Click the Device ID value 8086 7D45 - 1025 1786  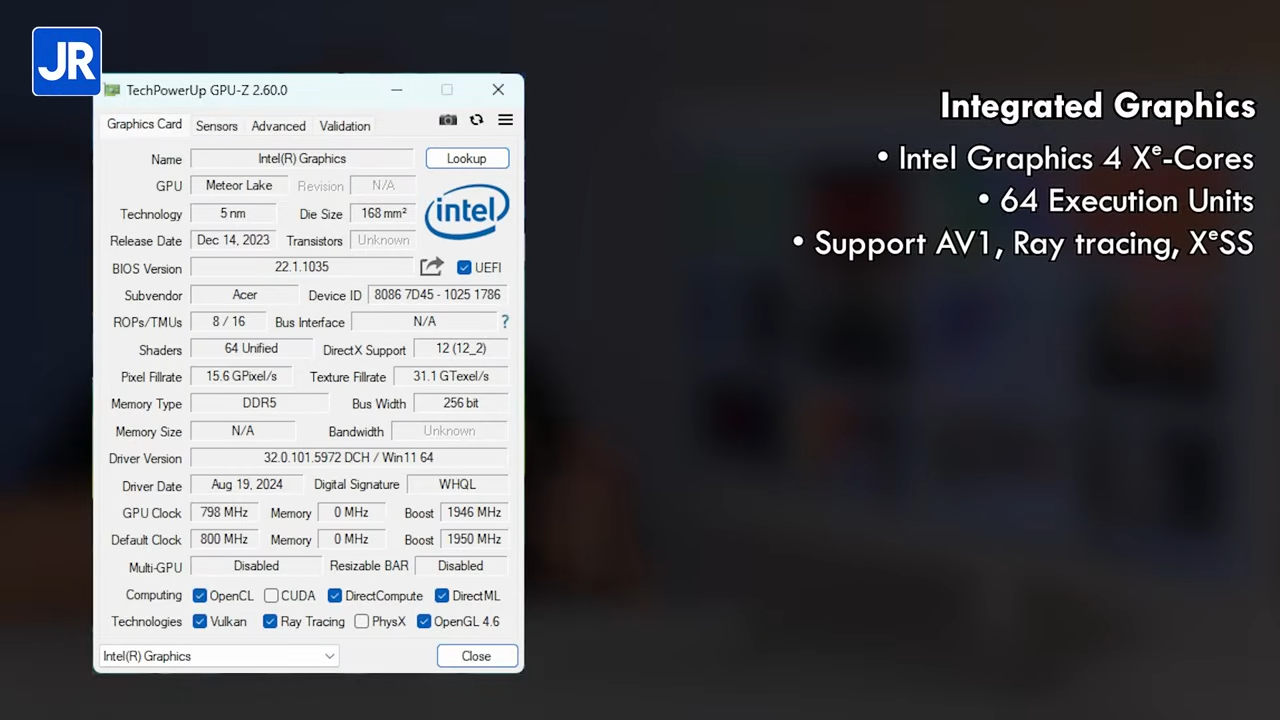tap(438, 295)
